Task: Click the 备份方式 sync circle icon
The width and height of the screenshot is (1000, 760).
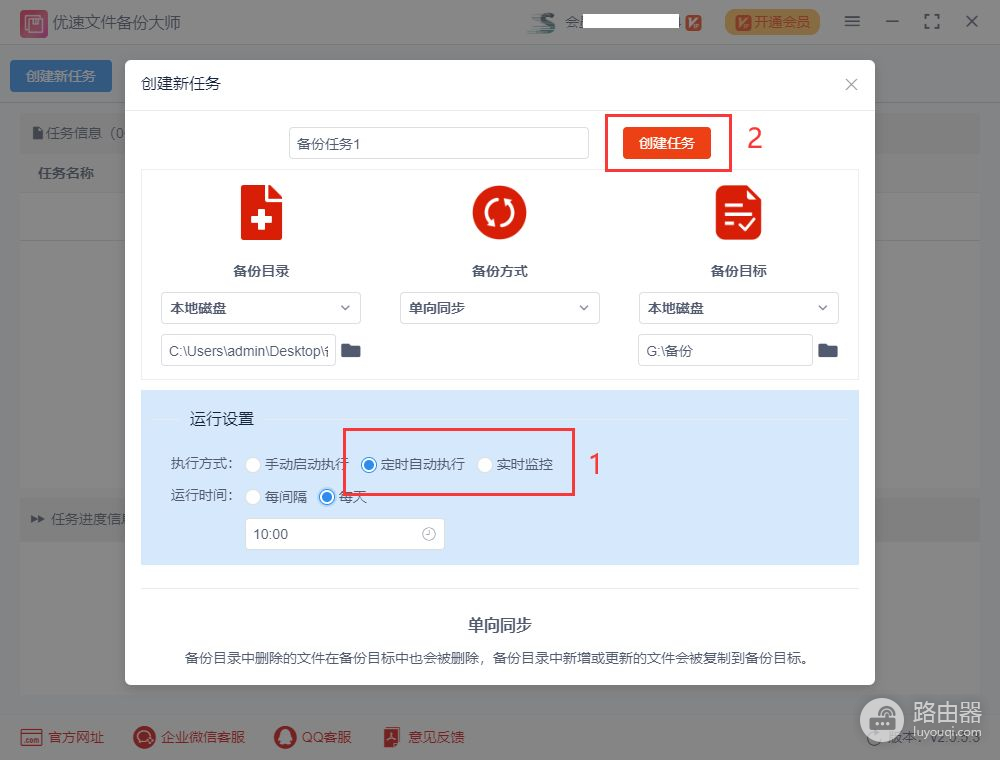Action: [499, 212]
